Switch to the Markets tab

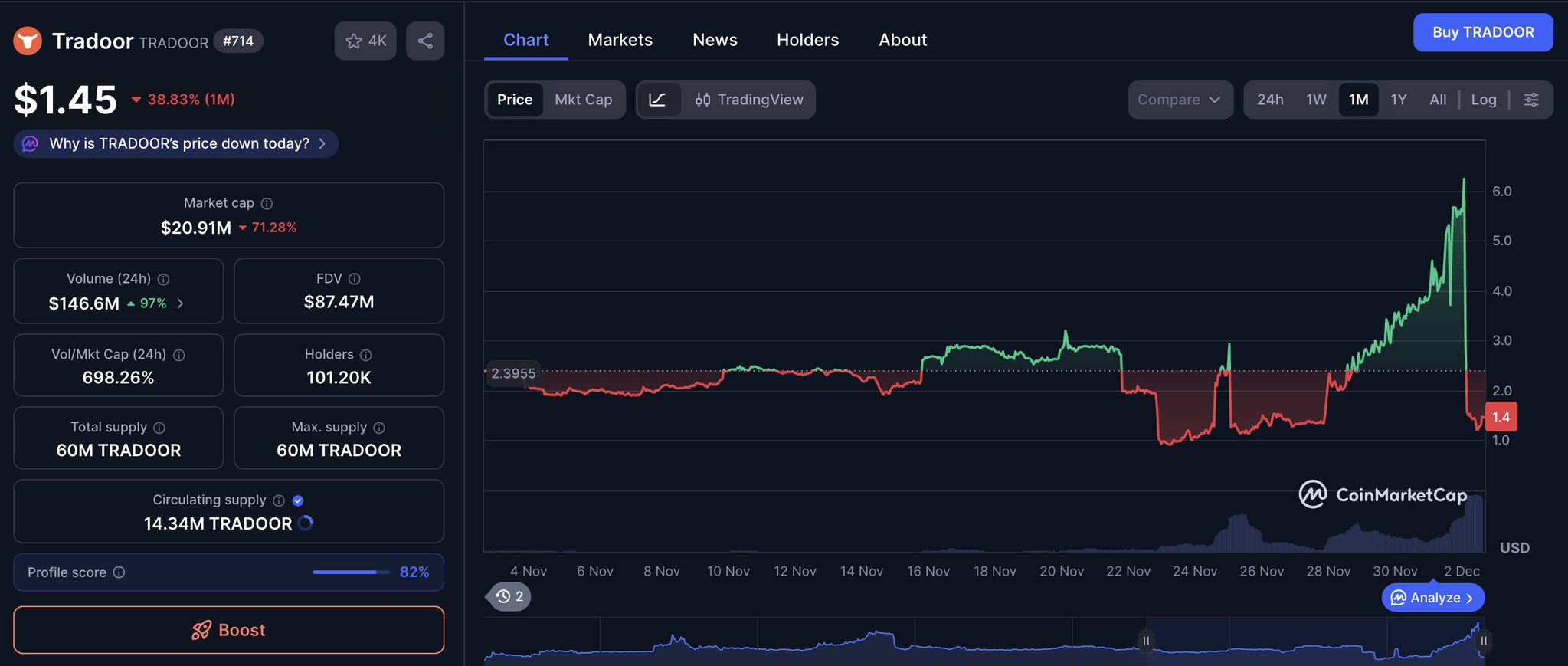[620, 40]
